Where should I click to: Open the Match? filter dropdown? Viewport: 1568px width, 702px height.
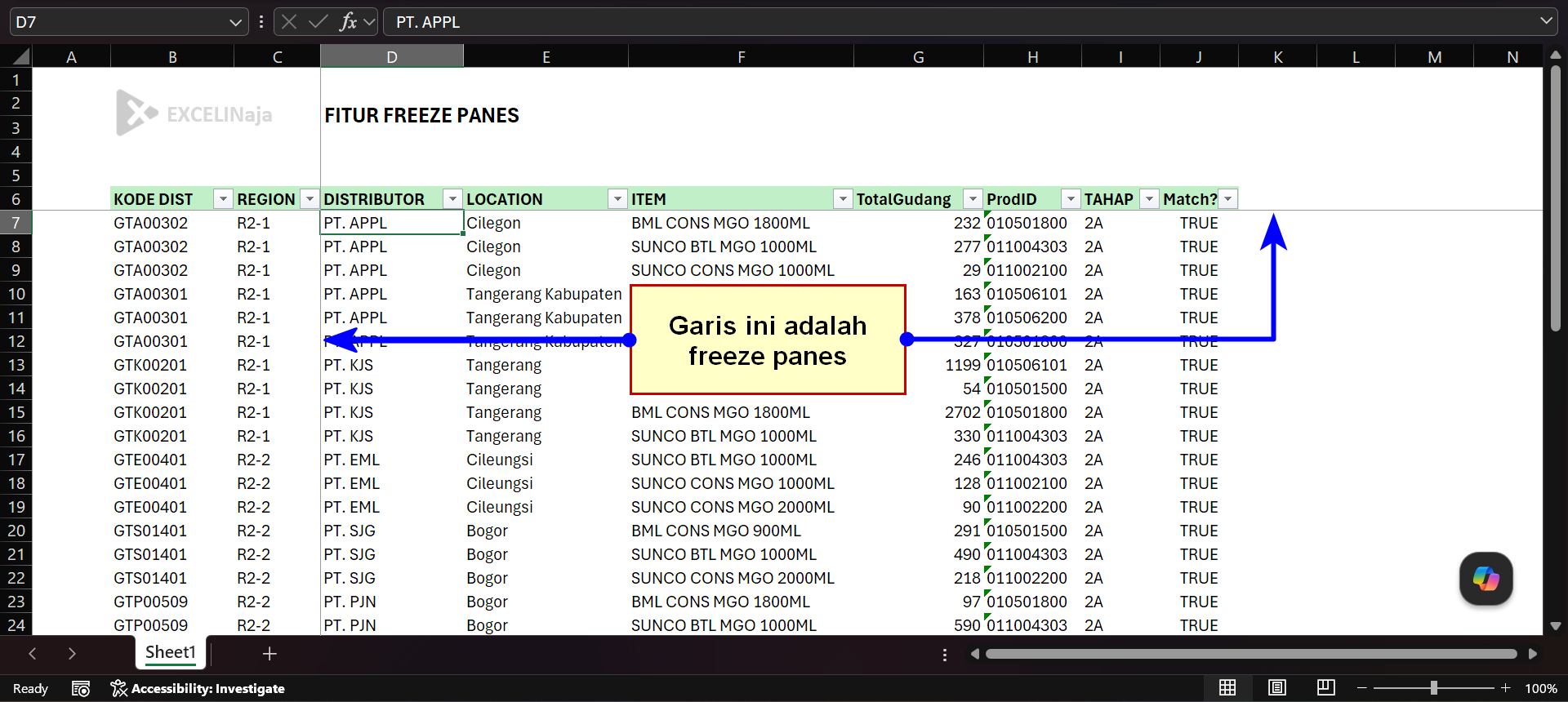tap(1227, 199)
